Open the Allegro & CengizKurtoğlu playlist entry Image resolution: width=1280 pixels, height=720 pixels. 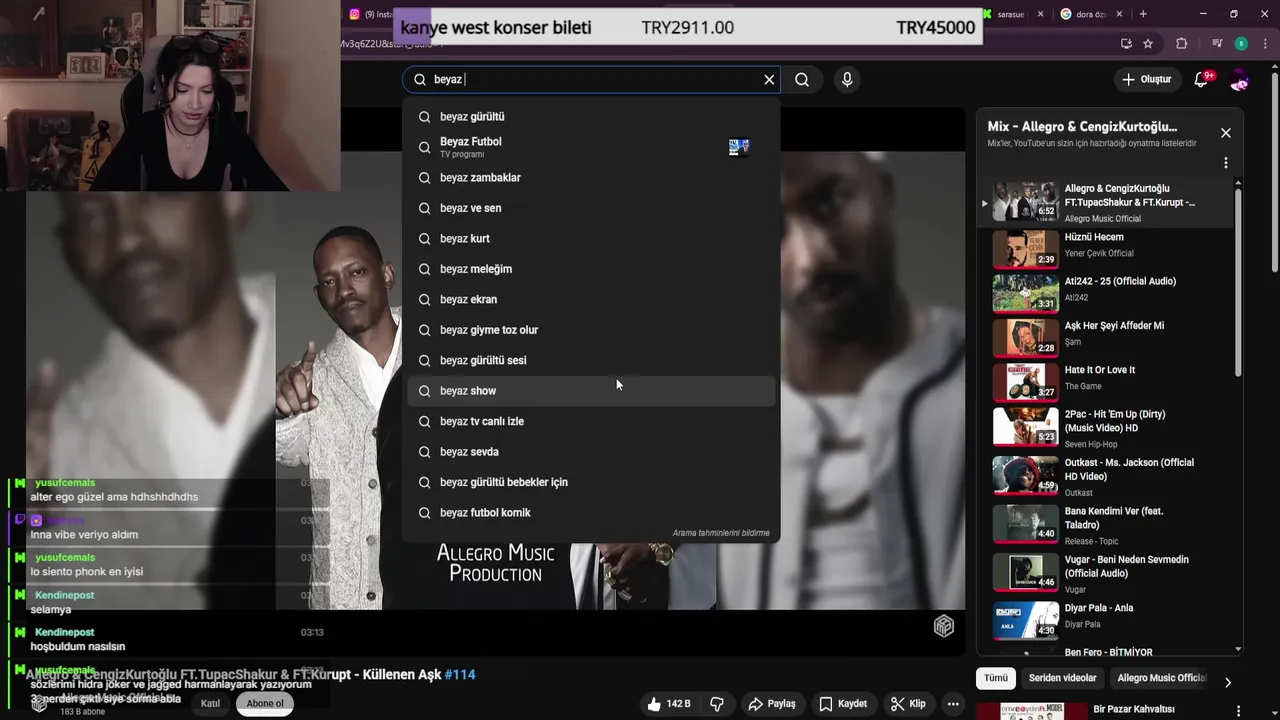(x=1106, y=202)
